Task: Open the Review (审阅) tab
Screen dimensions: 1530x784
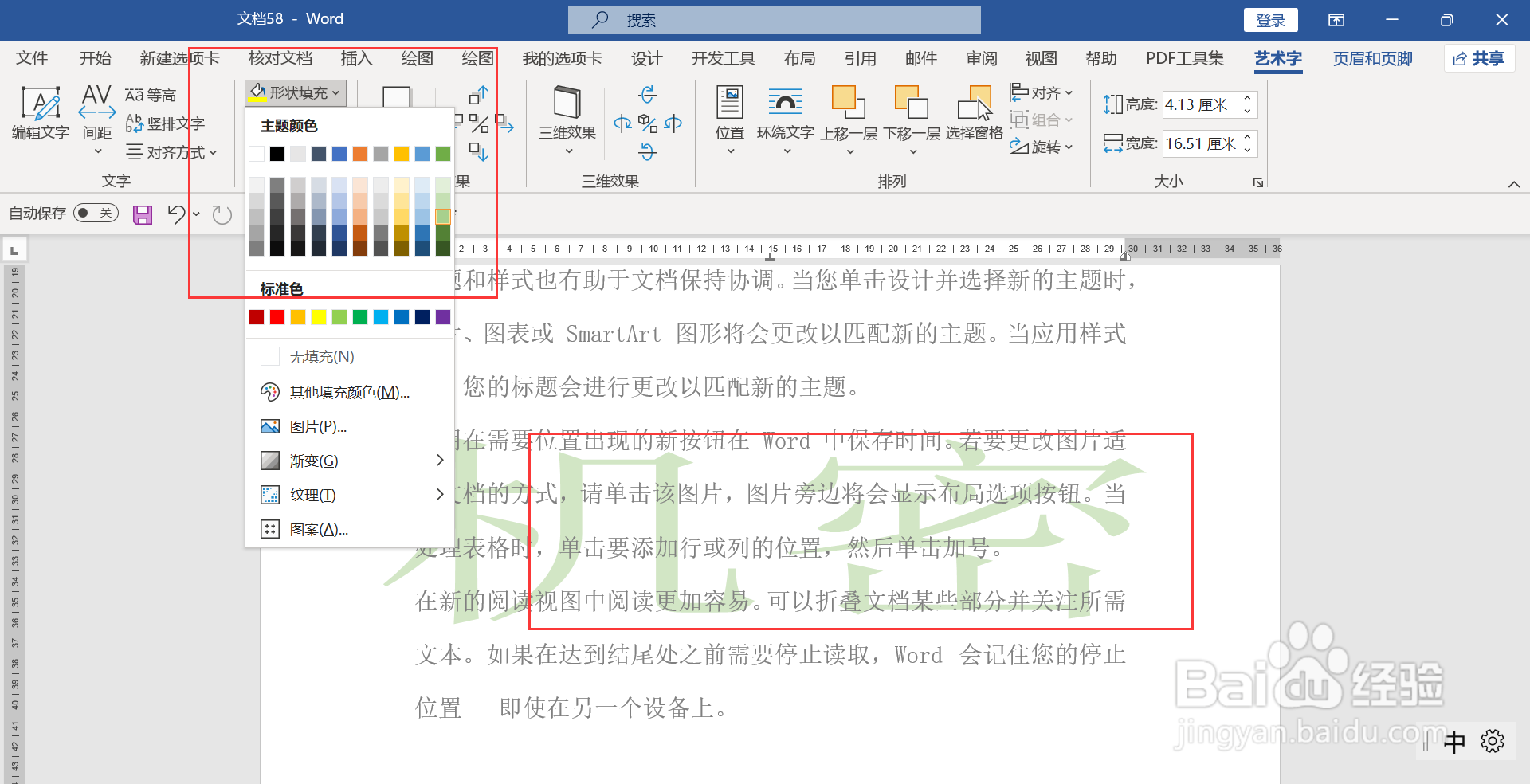Action: click(x=981, y=58)
